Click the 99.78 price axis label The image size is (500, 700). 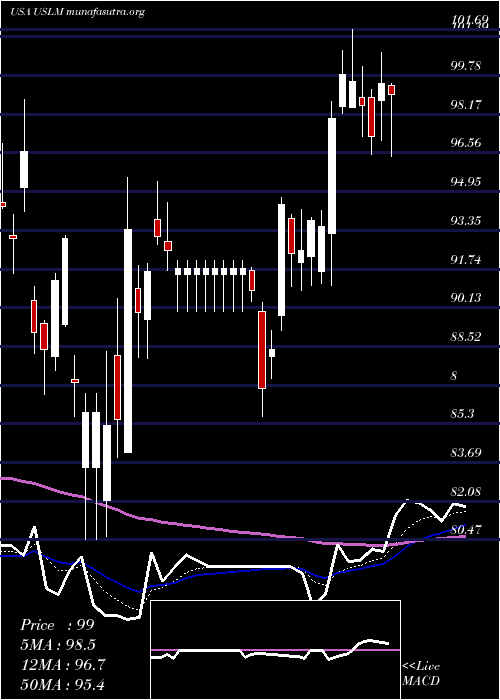(x=466, y=66)
